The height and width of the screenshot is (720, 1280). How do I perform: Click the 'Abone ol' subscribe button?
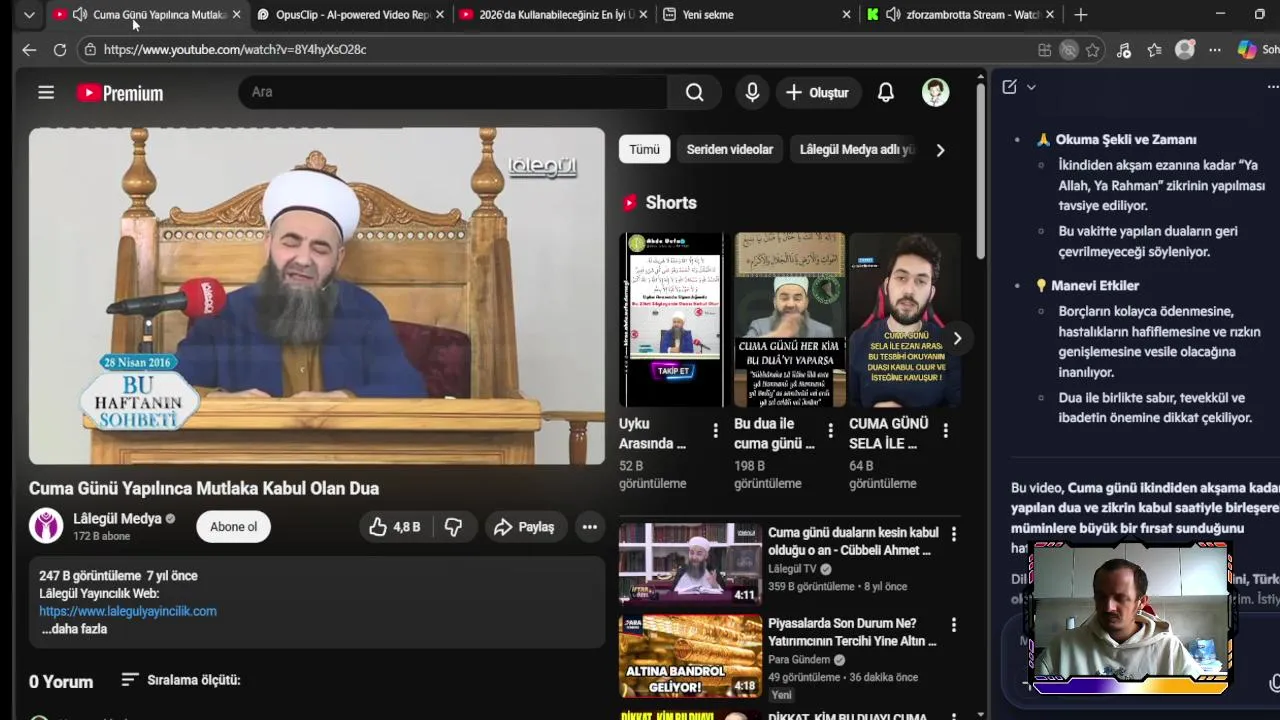pyautogui.click(x=233, y=527)
